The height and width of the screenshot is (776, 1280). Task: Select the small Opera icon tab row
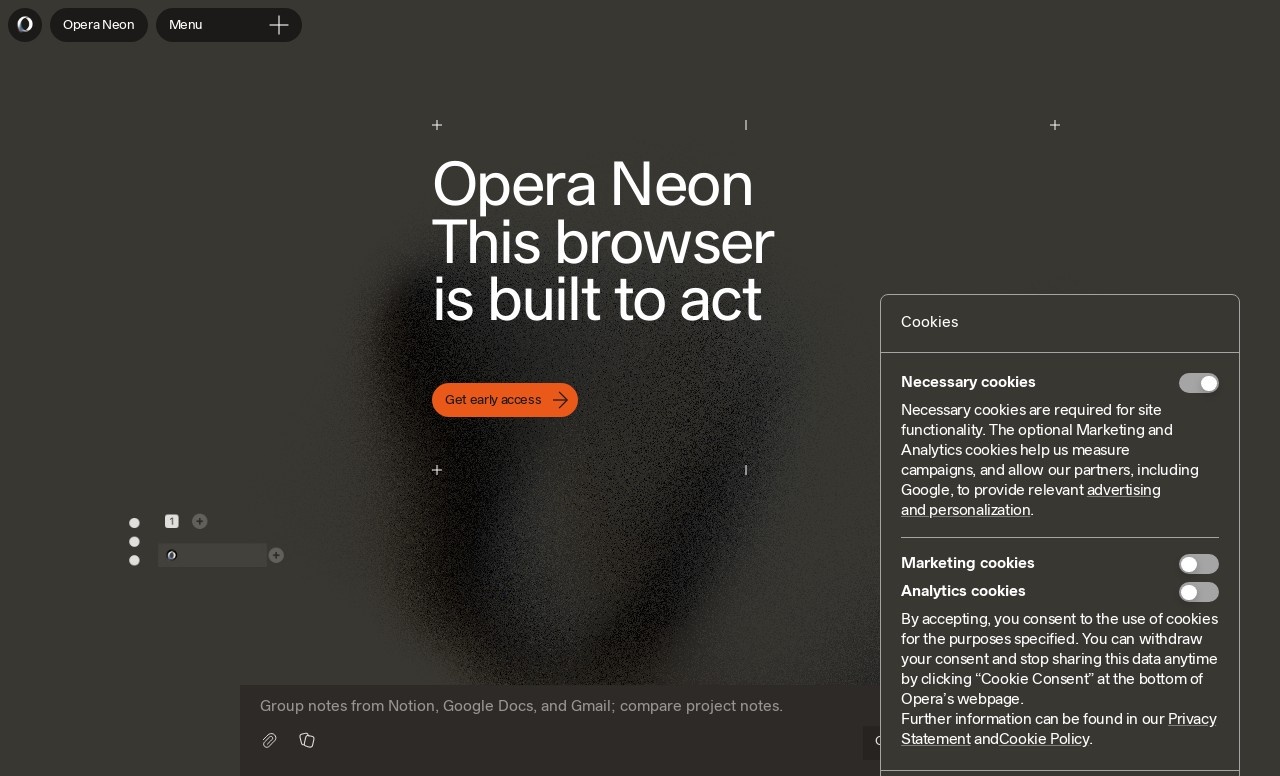tap(212, 555)
